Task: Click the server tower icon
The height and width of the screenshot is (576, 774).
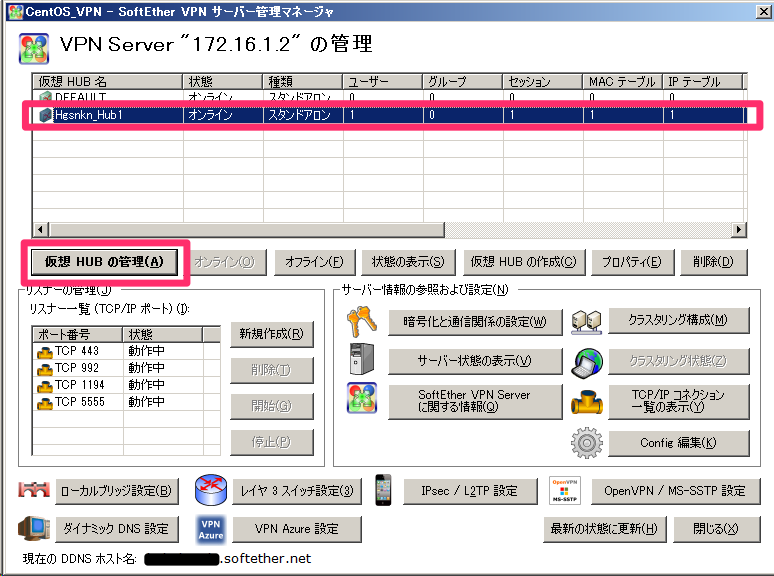Action: pos(361,359)
